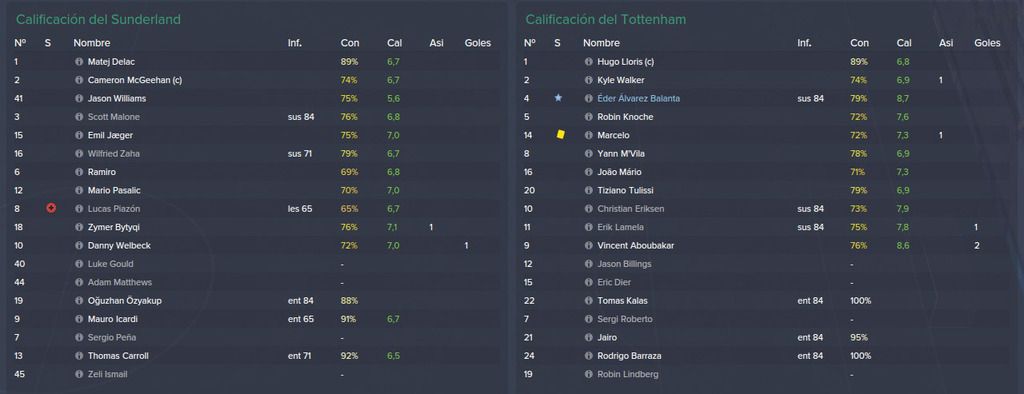Sort Tottenham list by Nombre header
Screen dimensions: 1024x394
pos(601,43)
